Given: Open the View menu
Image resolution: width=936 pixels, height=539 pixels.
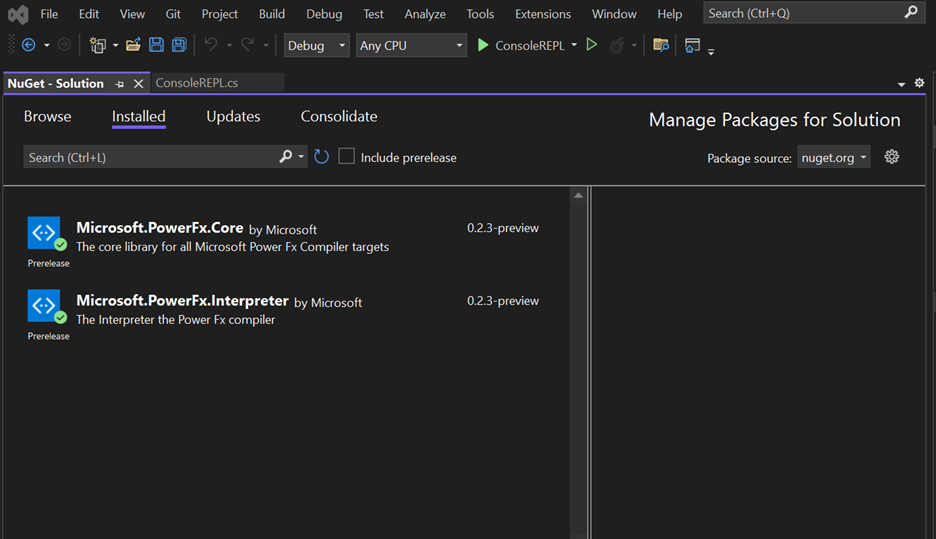Looking at the screenshot, I should click(x=132, y=14).
